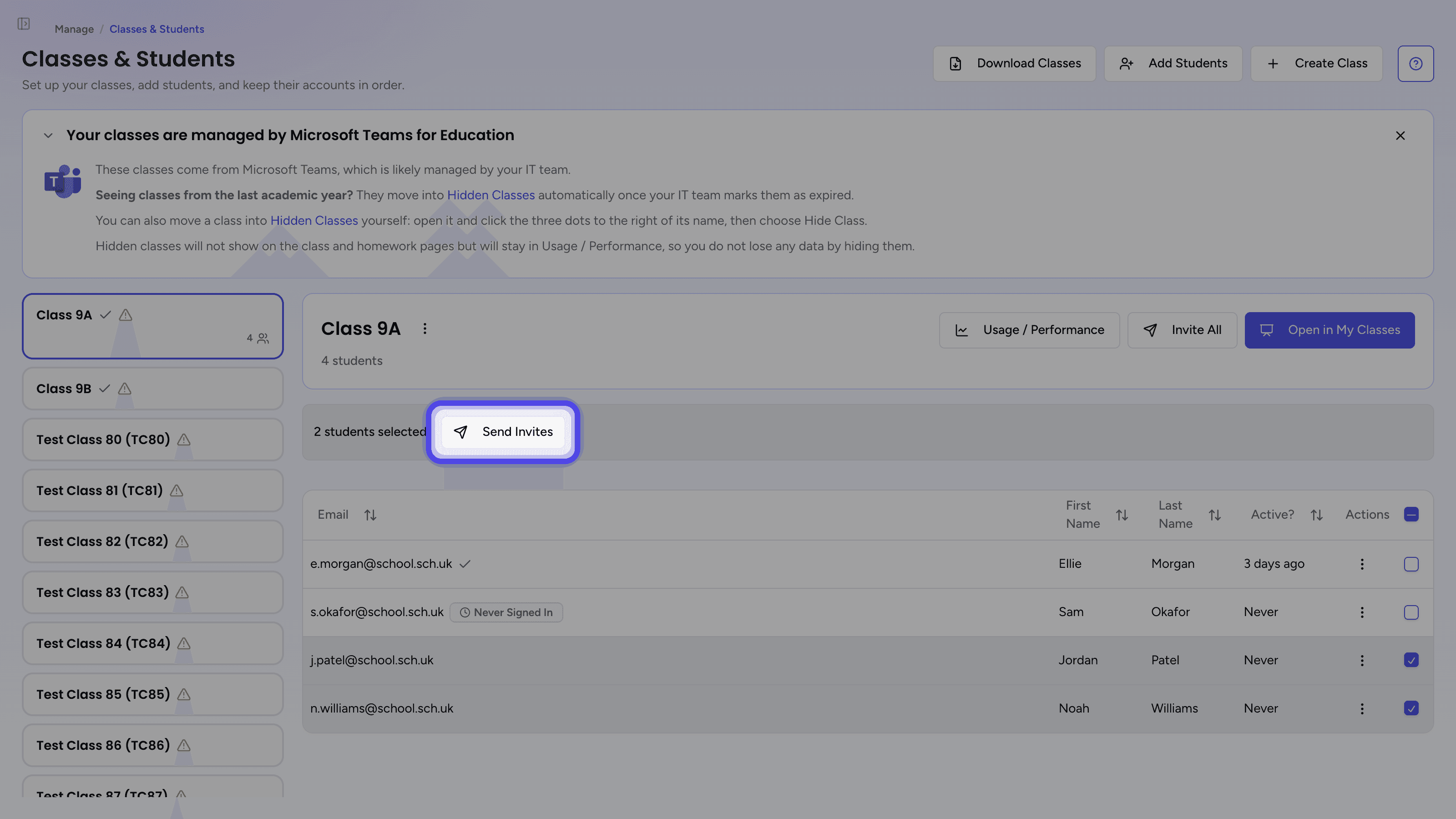The width and height of the screenshot is (1456, 819).
Task: Click warning triangle on Test Class 80
Action: point(184,440)
